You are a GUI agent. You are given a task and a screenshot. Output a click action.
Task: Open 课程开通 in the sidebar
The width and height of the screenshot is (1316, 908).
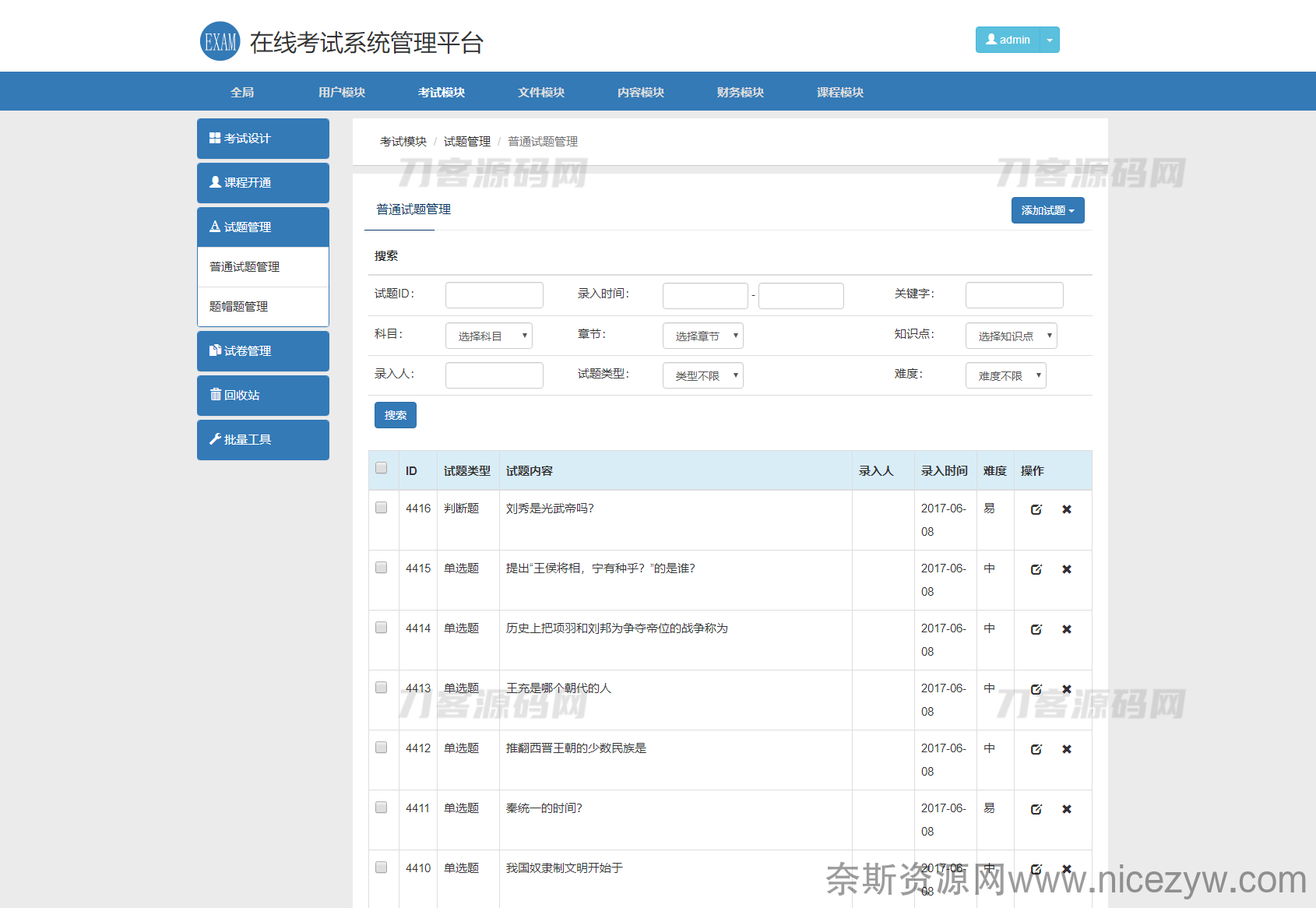coord(263,183)
